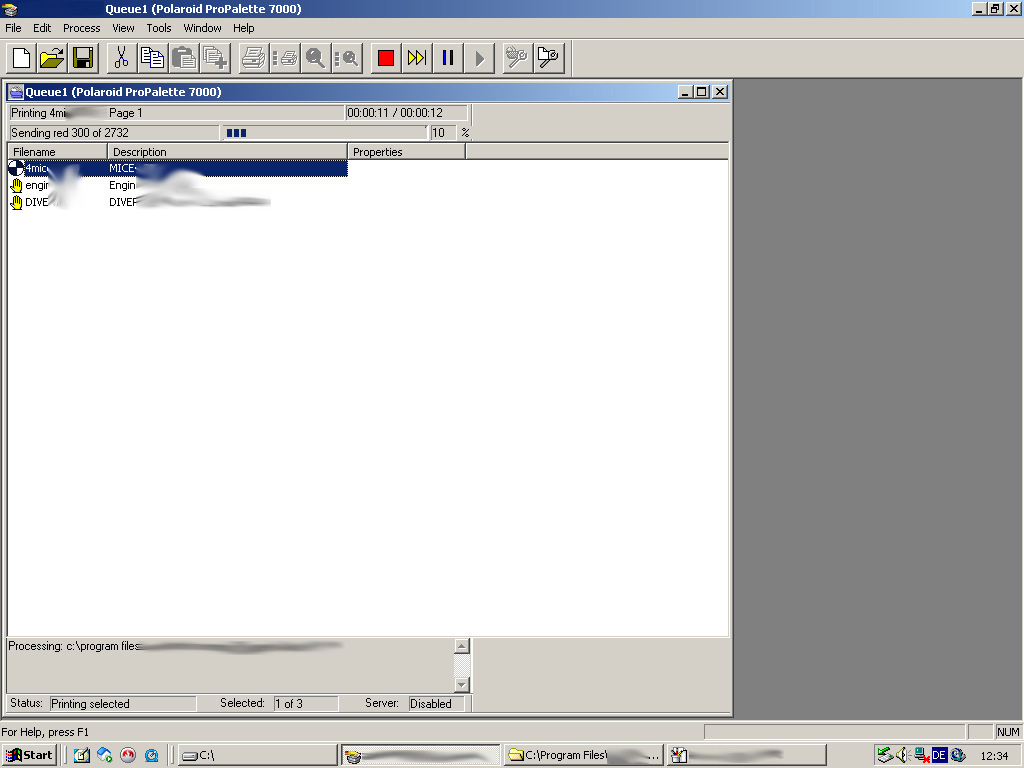Click the elapsed time field 00:00:11 / 00:00:12
The height and width of the screenshot is (768, 1024).
[406, 113]
